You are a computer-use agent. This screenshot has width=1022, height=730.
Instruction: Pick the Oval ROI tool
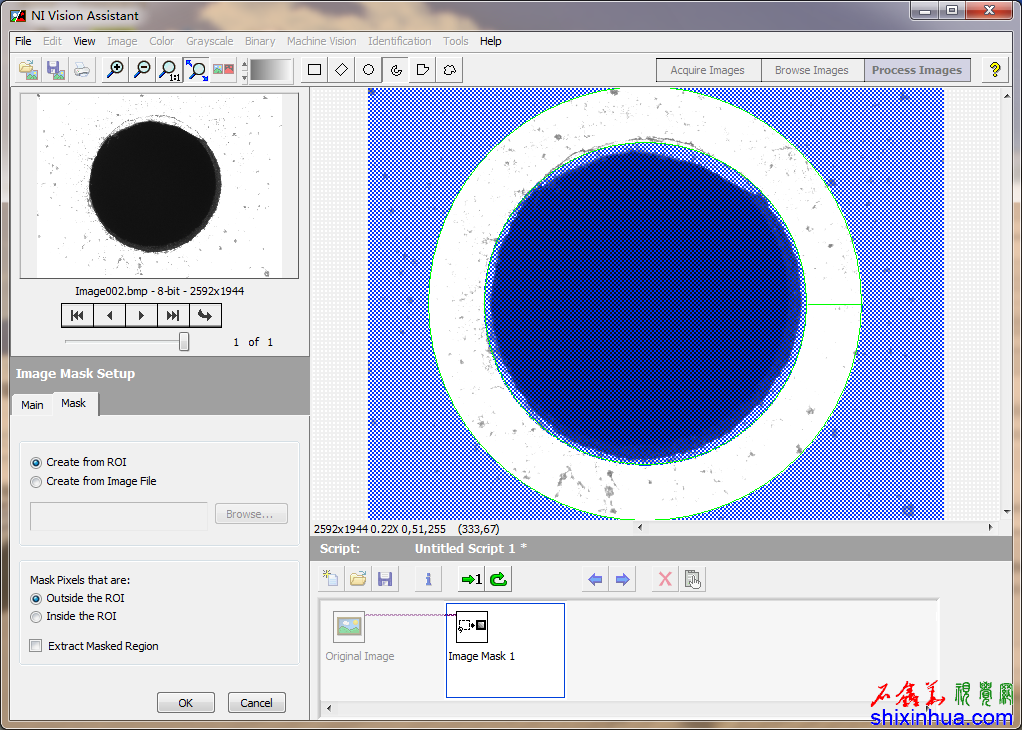[x=369, y=70]
